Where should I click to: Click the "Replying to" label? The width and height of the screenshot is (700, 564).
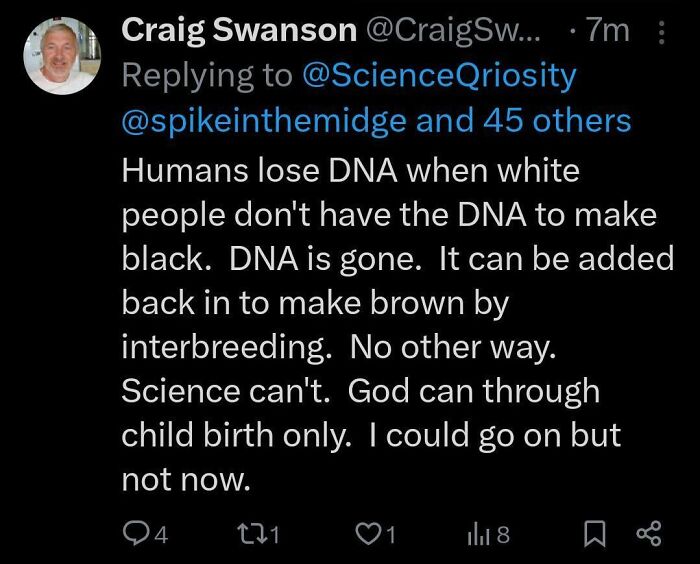click(x=201, y=75)
